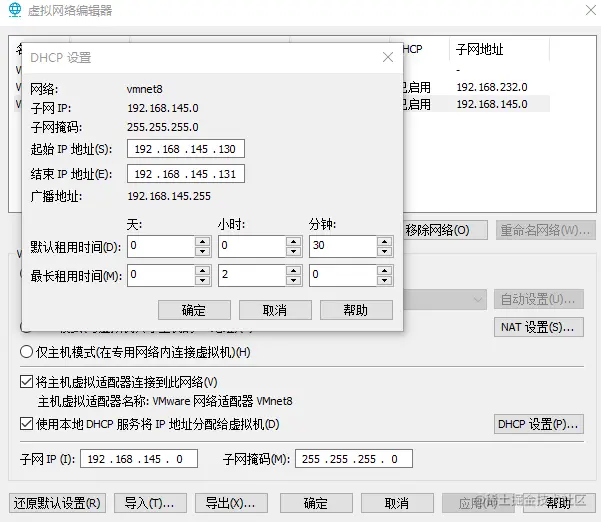Click 移除网络(O) button

pos(445,230)
